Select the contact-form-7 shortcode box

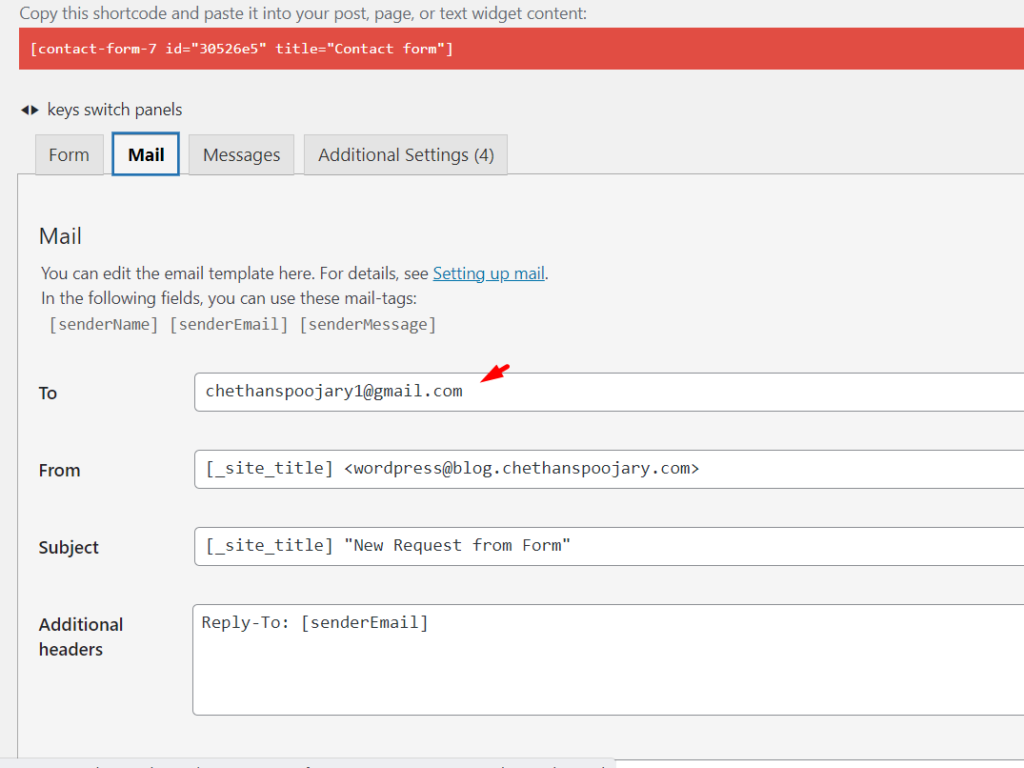(x=520, y=49)
